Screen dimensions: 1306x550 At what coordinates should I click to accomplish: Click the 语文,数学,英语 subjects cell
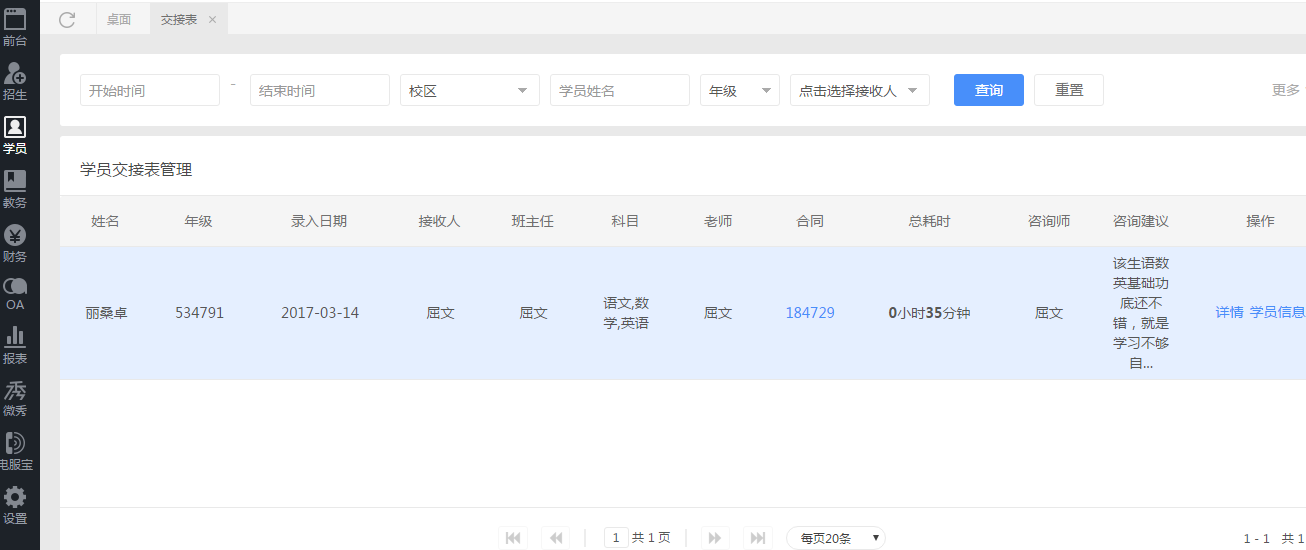point(626,313)
